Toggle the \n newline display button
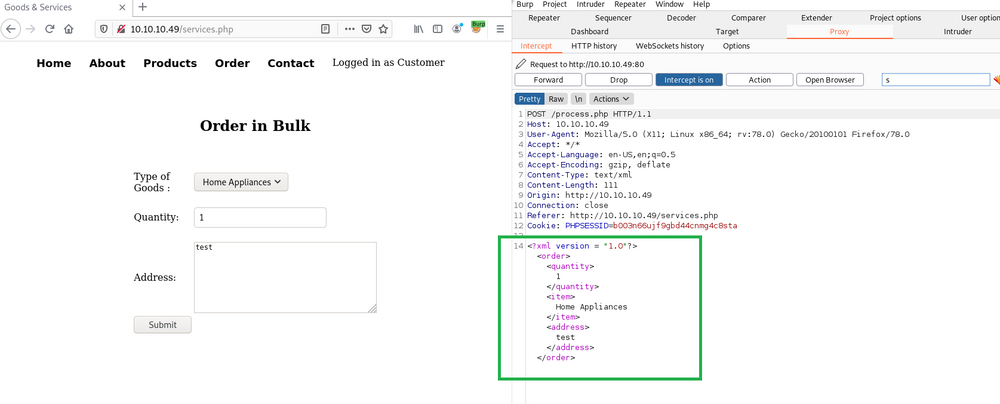 point(578,99)
